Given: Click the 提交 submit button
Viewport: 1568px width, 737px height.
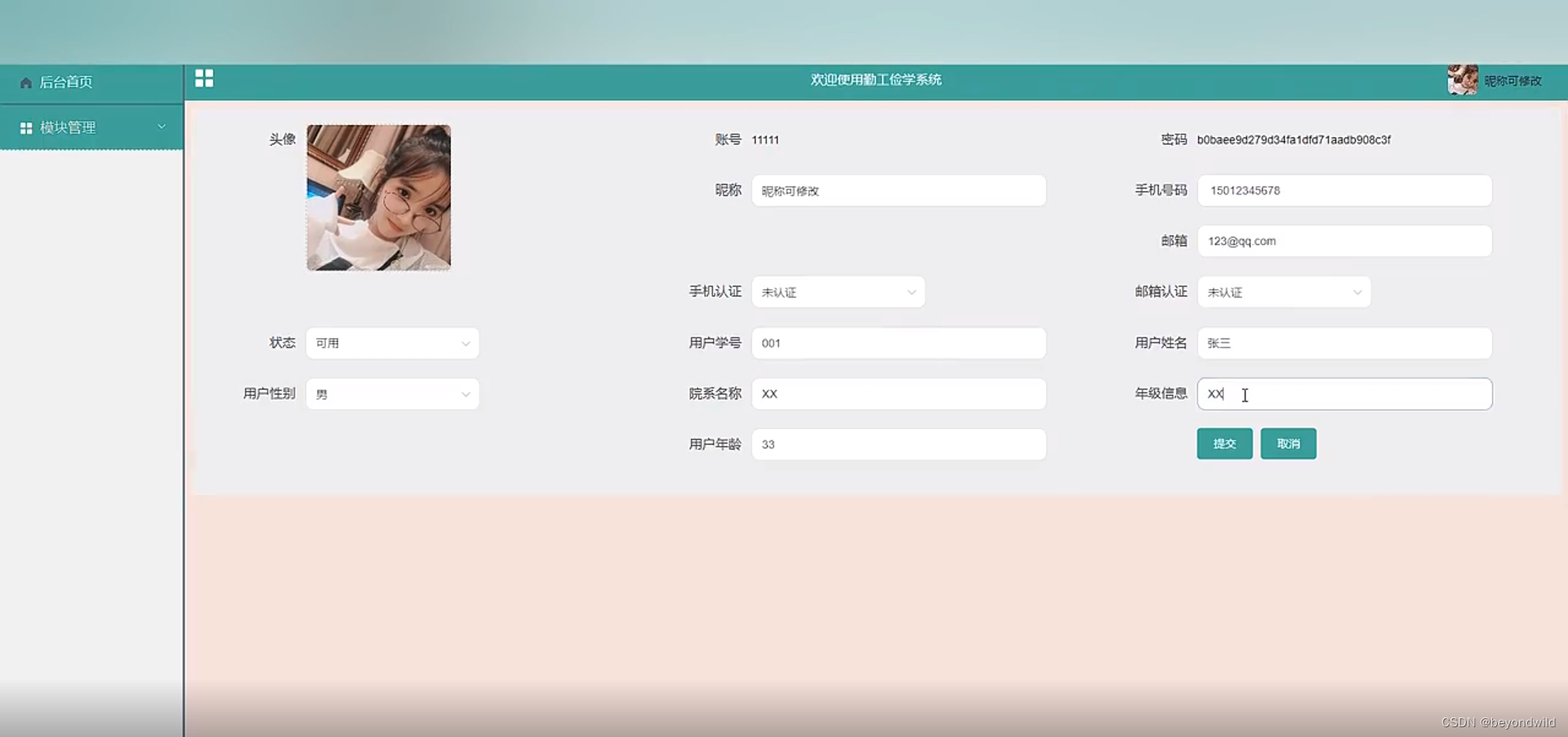Looking at the screenshot, I should tap(1224, 444).
